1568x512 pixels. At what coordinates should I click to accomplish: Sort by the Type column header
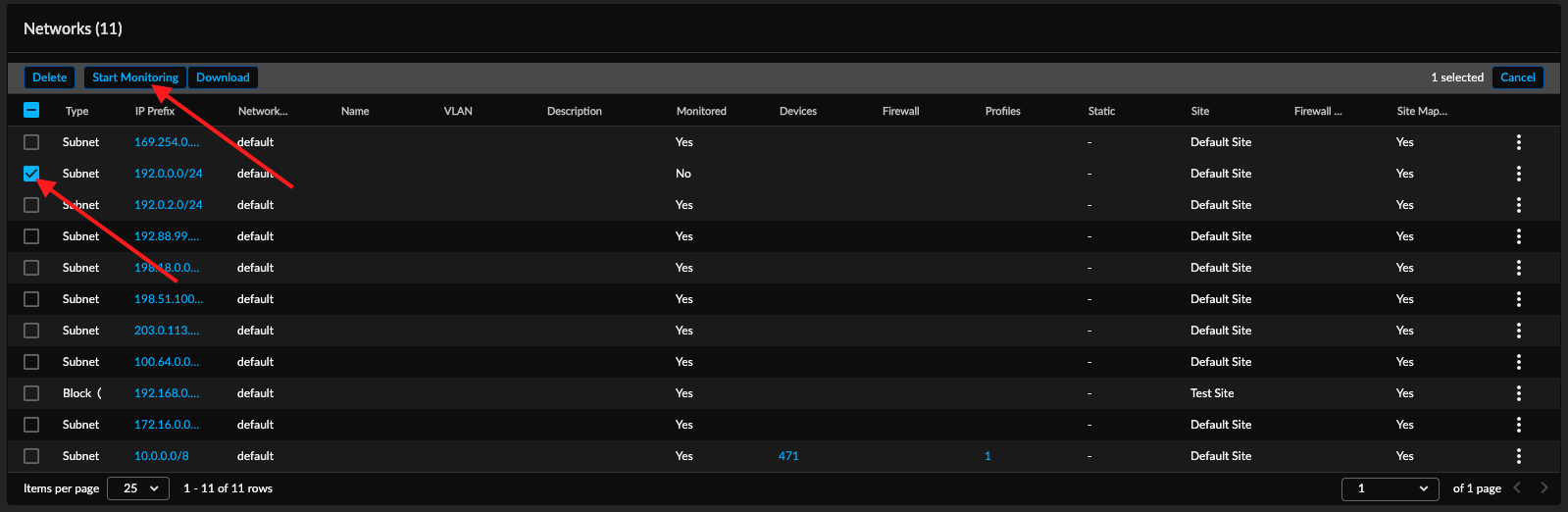coord(76,111)
